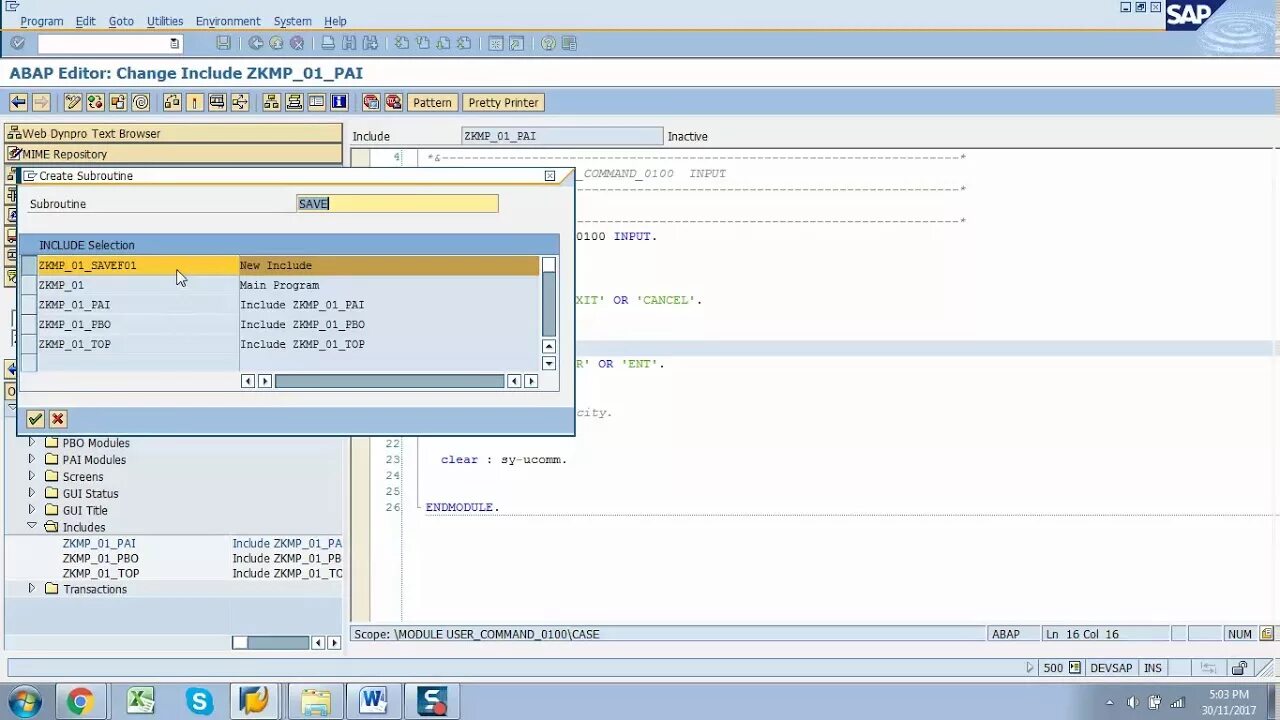Click the Activate matchstick icon
The image size is (1280, 720).
click(195, 102)
